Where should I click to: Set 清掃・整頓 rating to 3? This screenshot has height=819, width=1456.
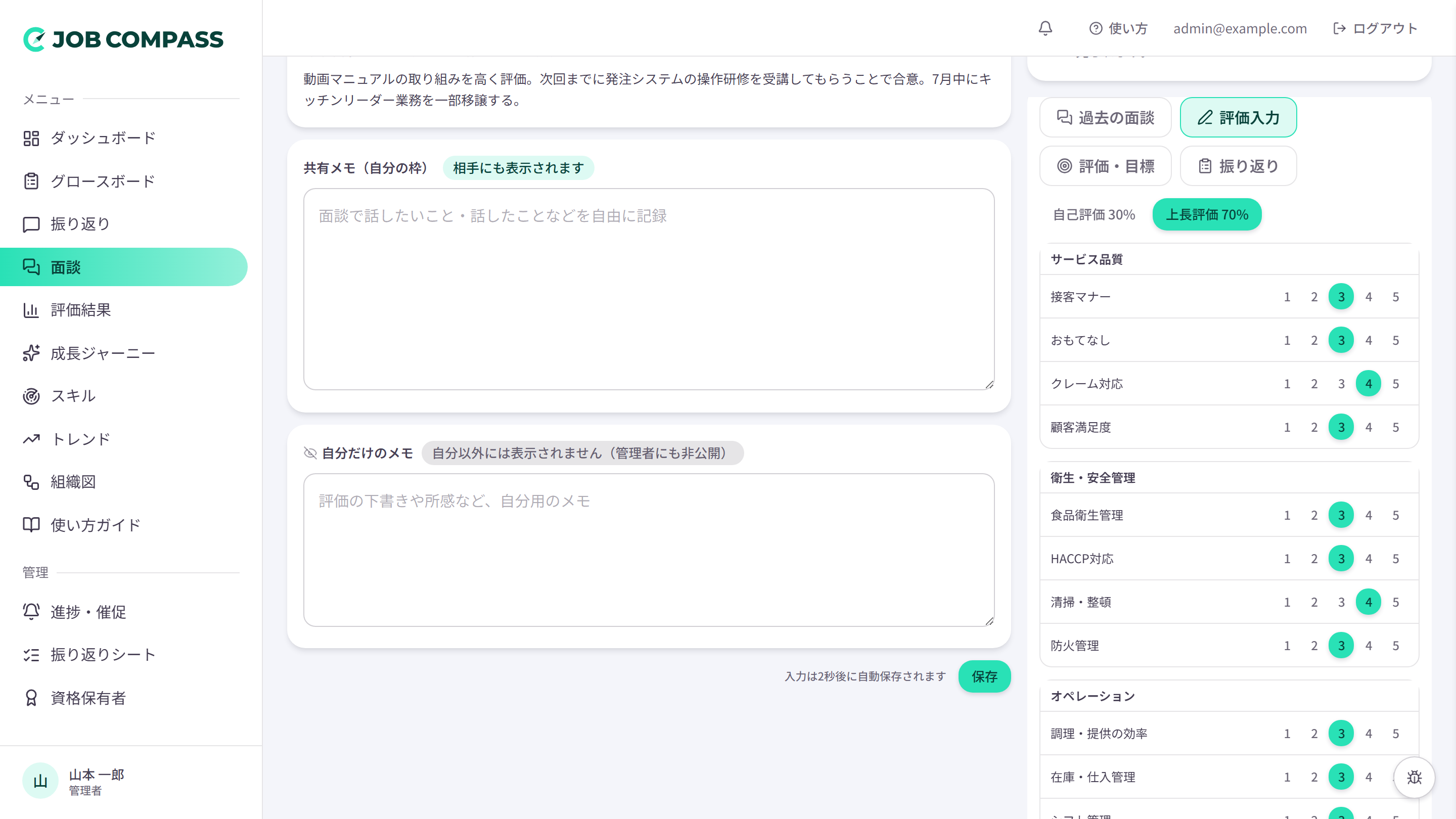click(x=1341, y=603)
